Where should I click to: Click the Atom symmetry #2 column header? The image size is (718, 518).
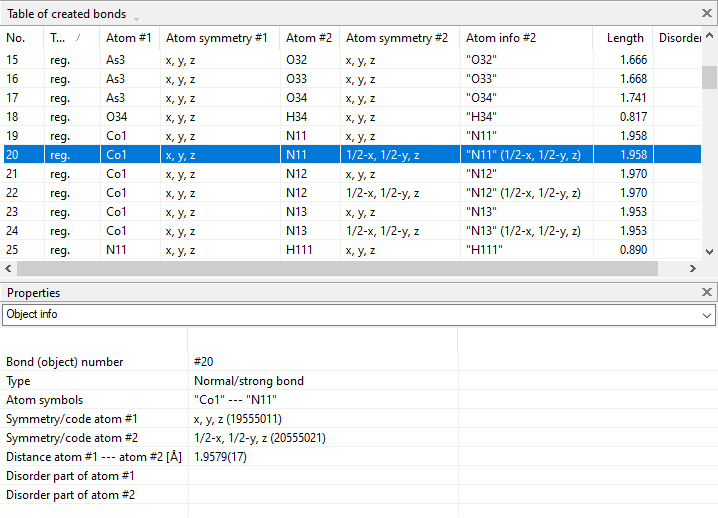pyautogui.click(x=397, y=38)
